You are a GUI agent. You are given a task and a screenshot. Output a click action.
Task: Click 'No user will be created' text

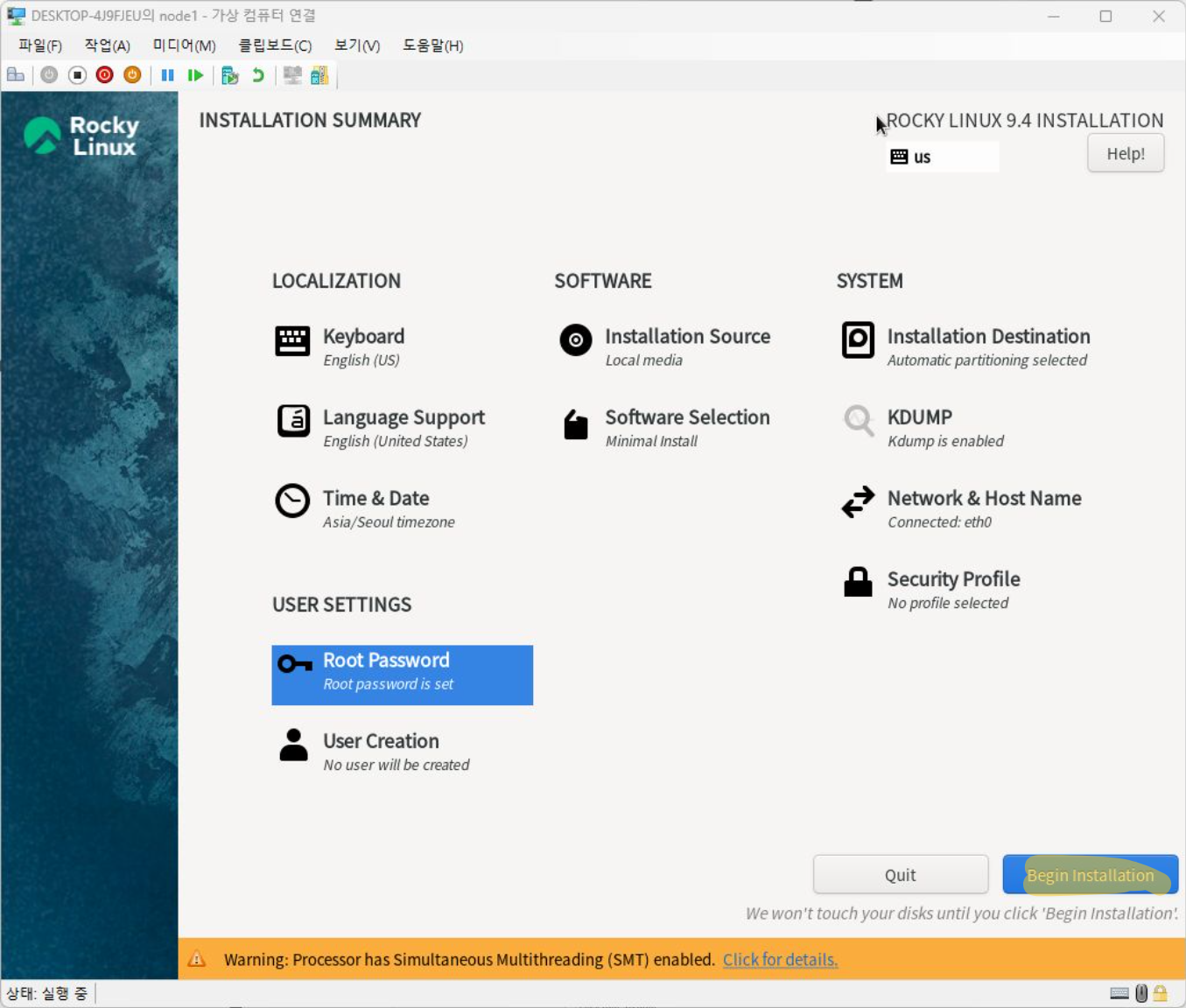(396, 765)
